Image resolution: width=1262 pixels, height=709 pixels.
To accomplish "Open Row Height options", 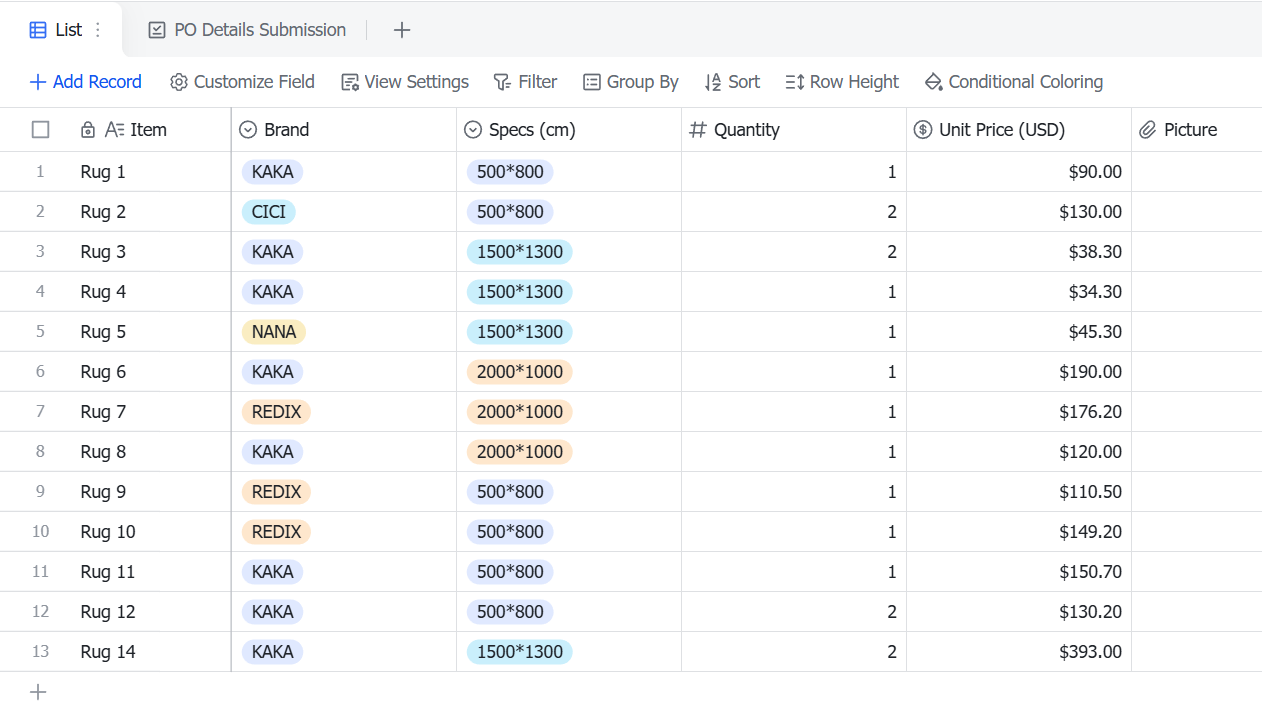I will point(842,82).
